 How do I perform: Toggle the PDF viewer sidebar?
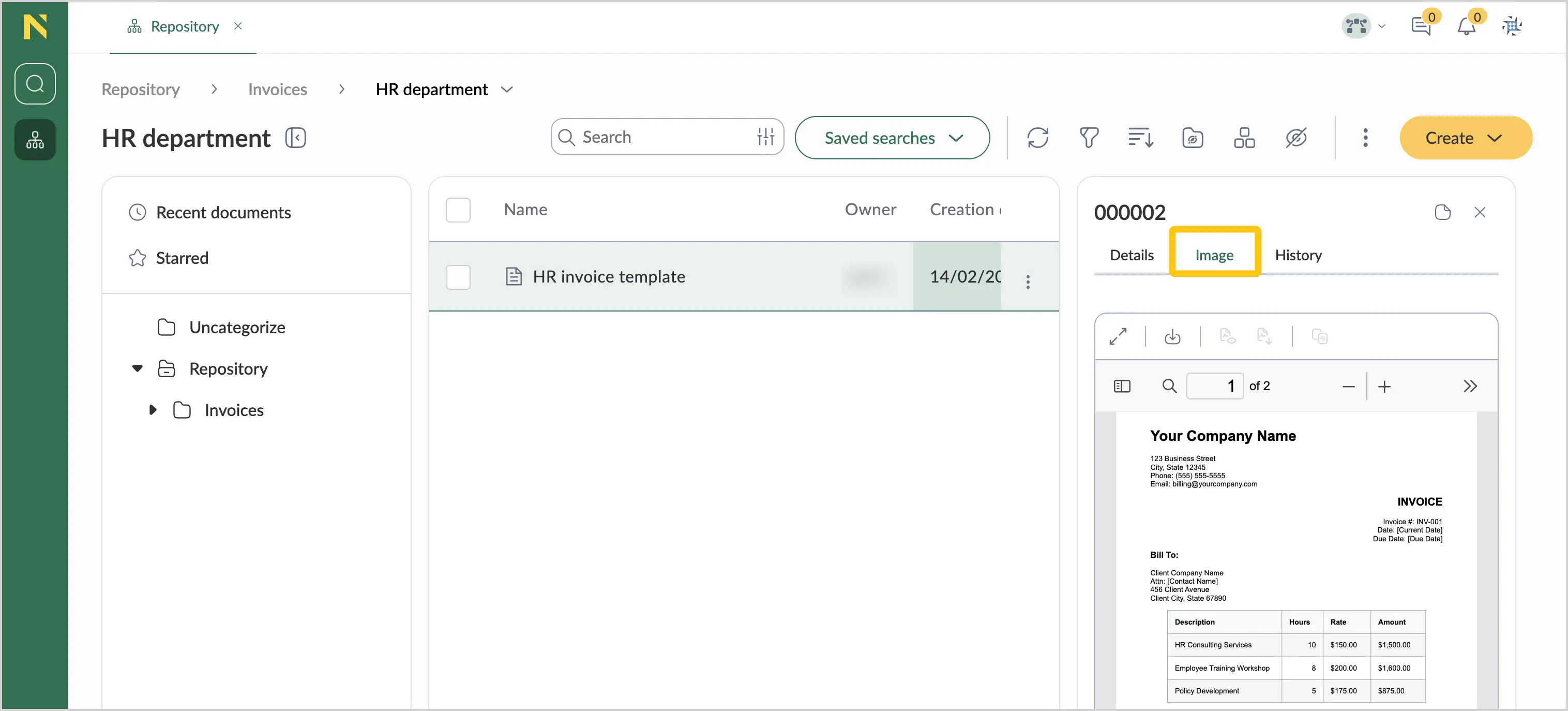pyautogui.click(x=1122, y=386)
